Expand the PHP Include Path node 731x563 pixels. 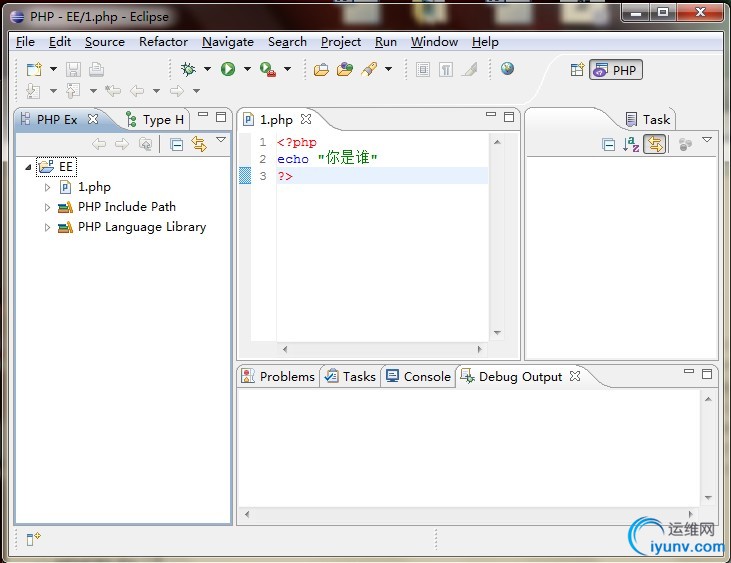pyautogui.click(x=47, y=207)
